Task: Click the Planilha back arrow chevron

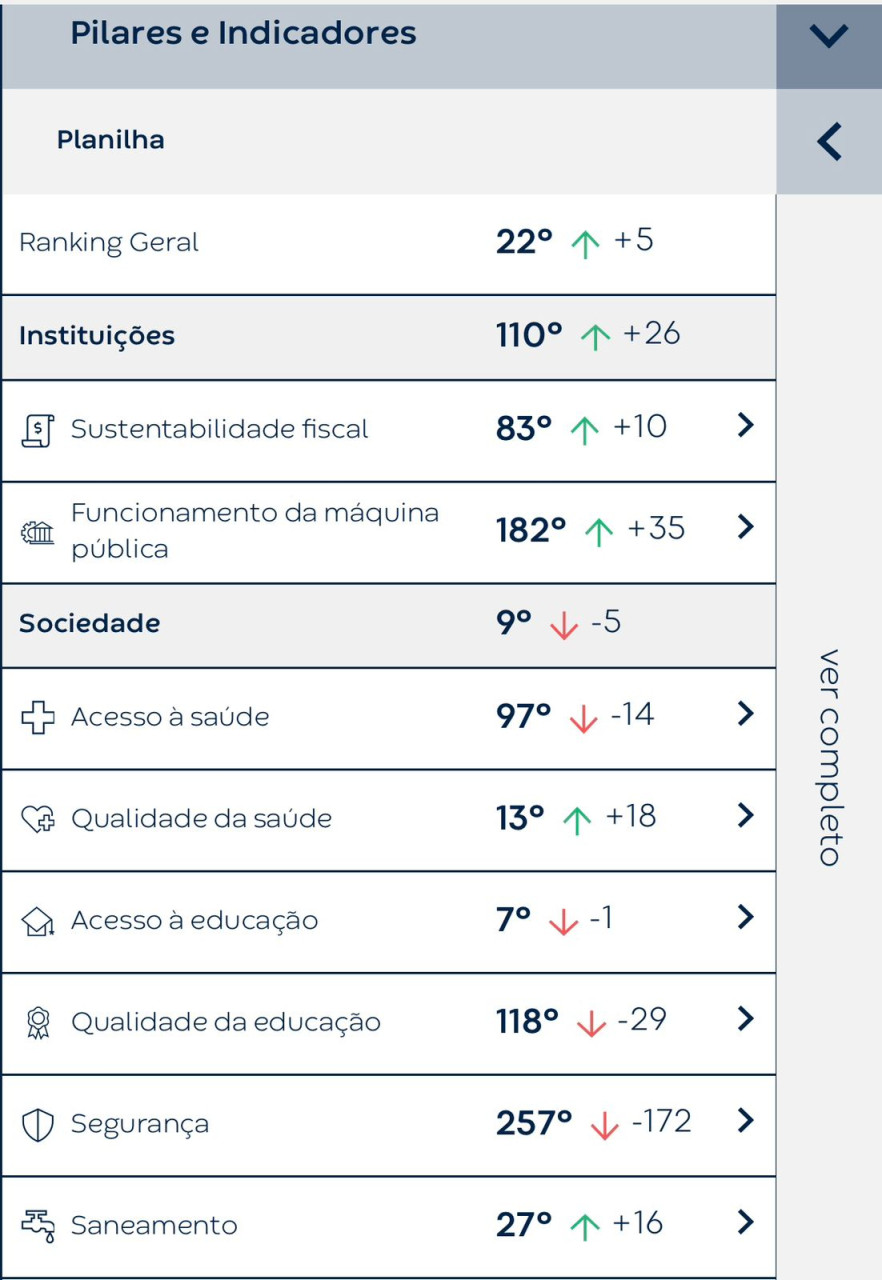Action: [829, 142]
